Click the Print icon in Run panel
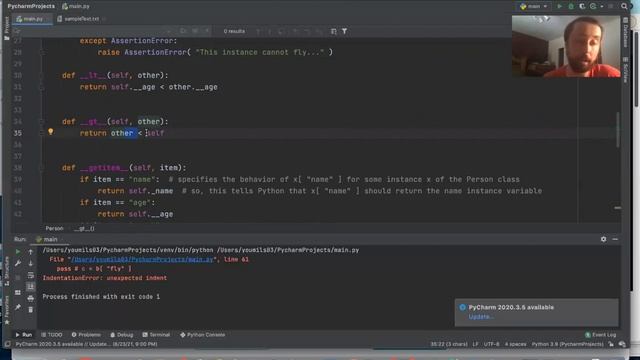The image size is (640, 360). pyautogui.click(x=31, y=298)
